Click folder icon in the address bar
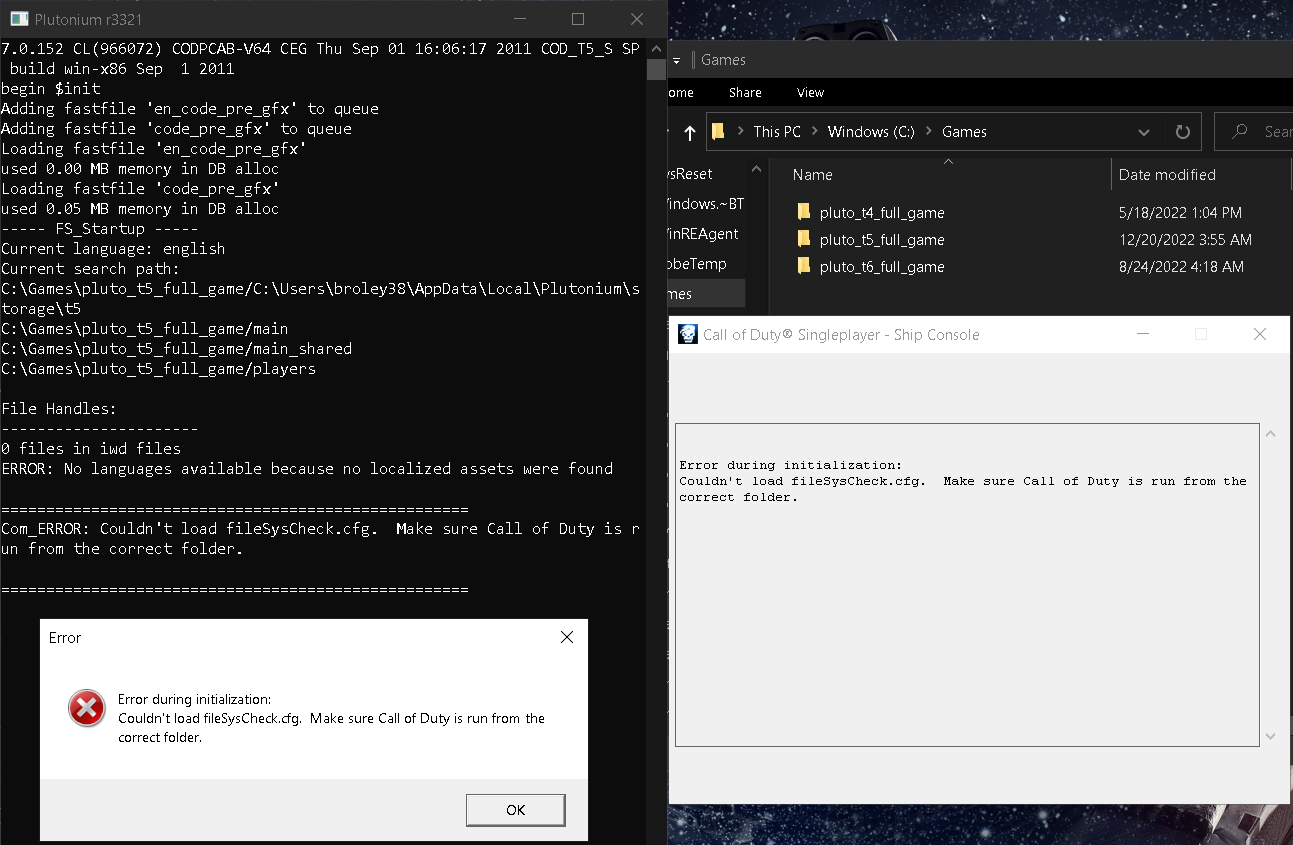Image resolution: width=1293 pixels, height=845 pixels. (718, 131)
